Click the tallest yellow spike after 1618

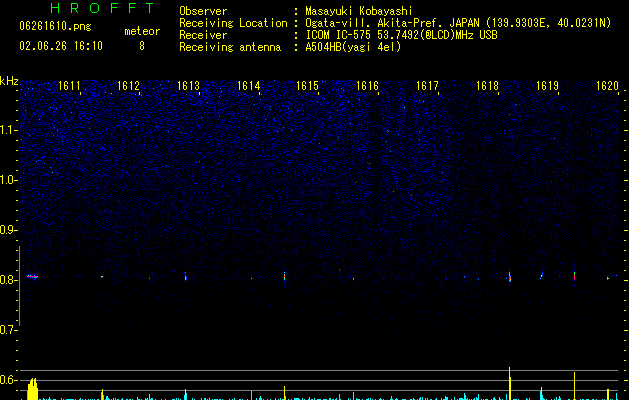pyautogui.click(x=510, y=383)
